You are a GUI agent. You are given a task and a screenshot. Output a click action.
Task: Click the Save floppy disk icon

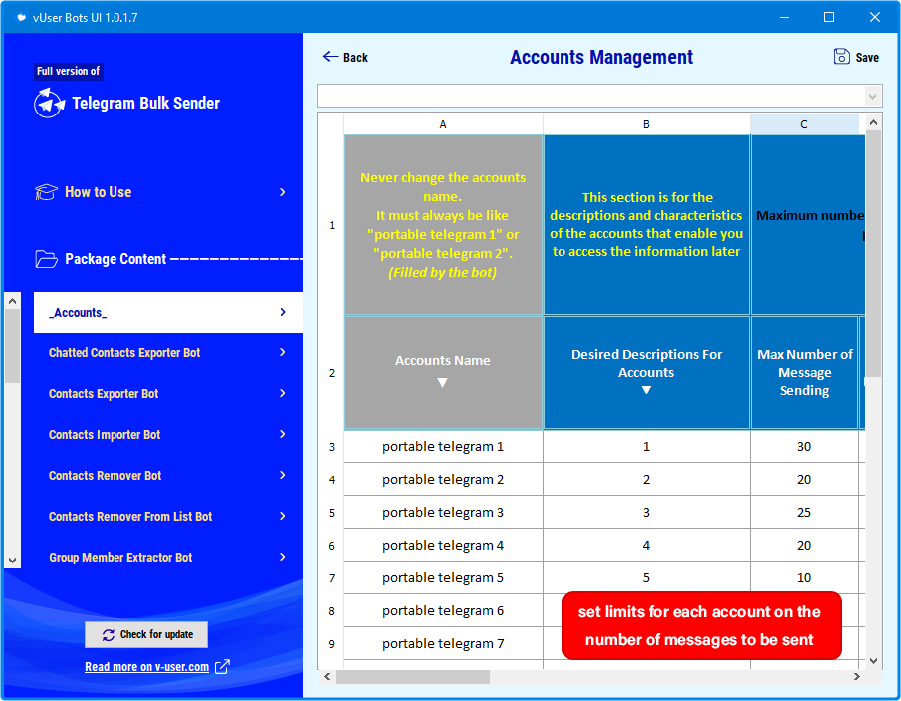point(841,56)
